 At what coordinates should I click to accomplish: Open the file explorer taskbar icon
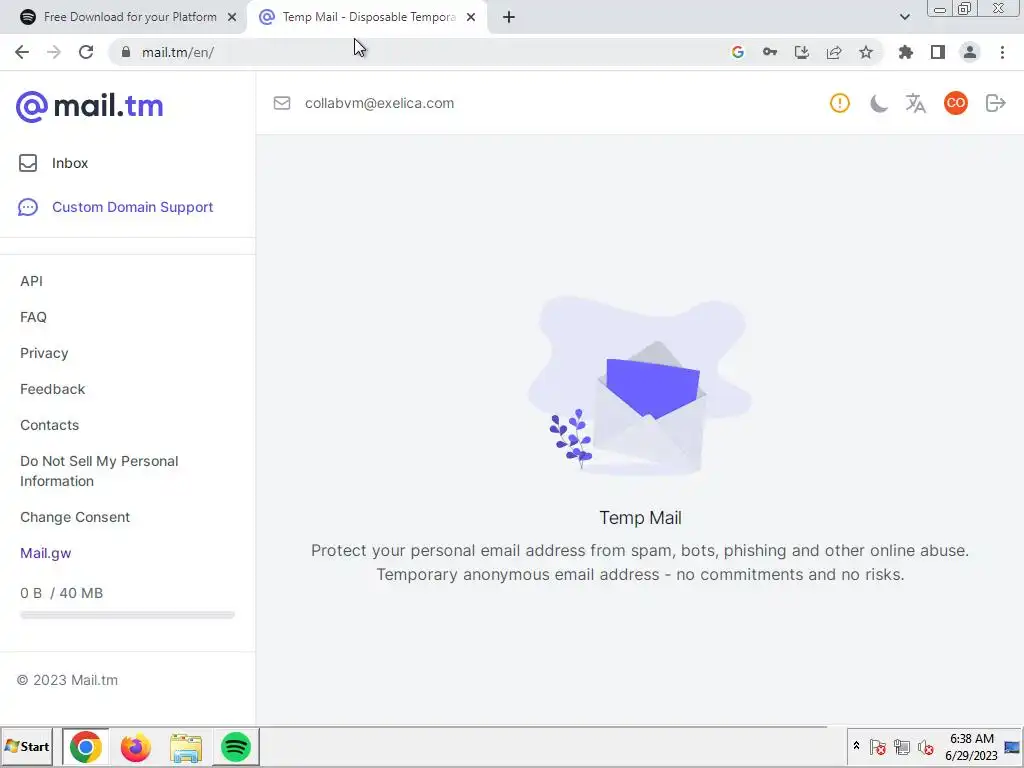pos(186,746)
